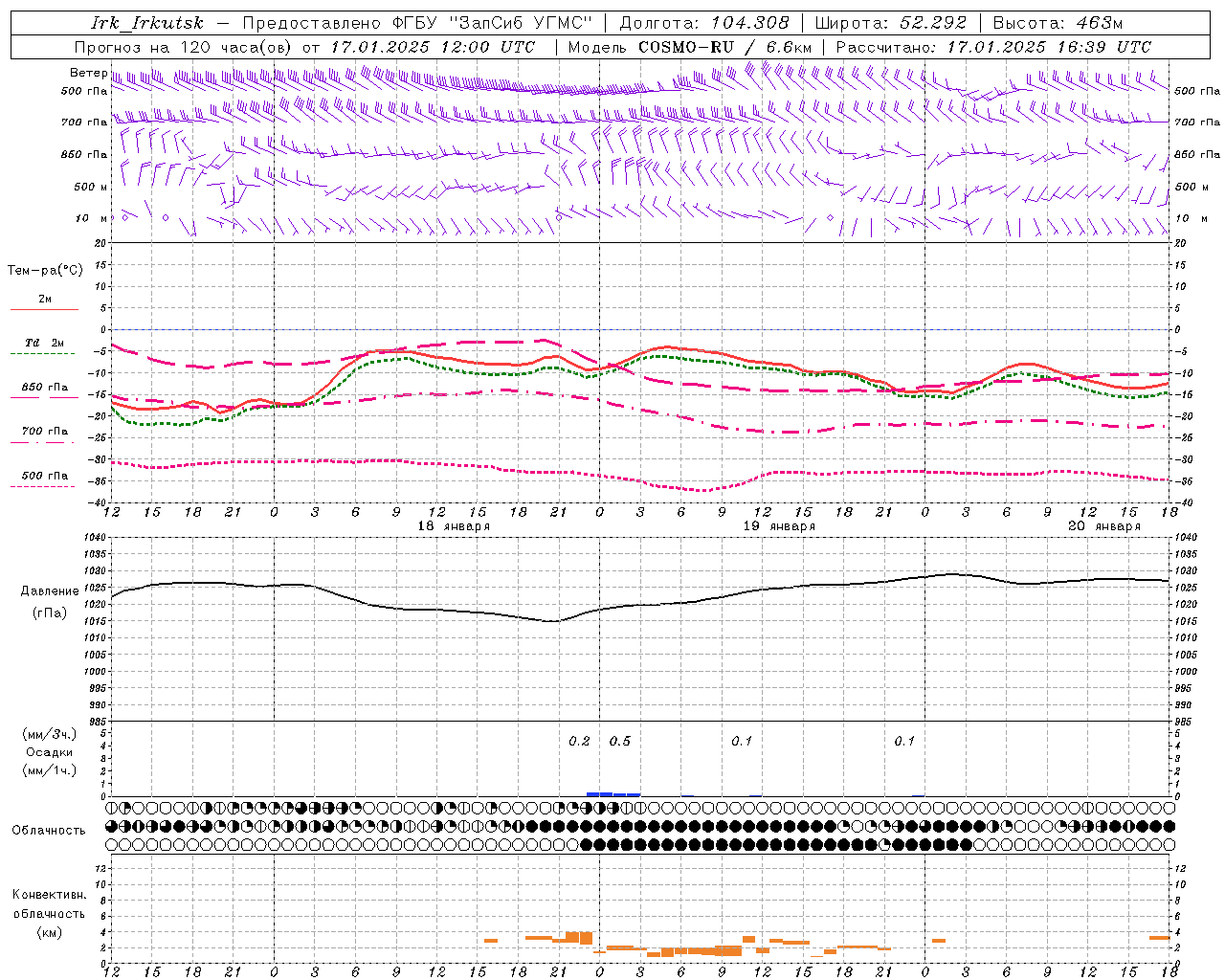This screenshot has height=980, width=1225.
Task: Click the legend line sample under "2м"
Action: tap(44, 309)
